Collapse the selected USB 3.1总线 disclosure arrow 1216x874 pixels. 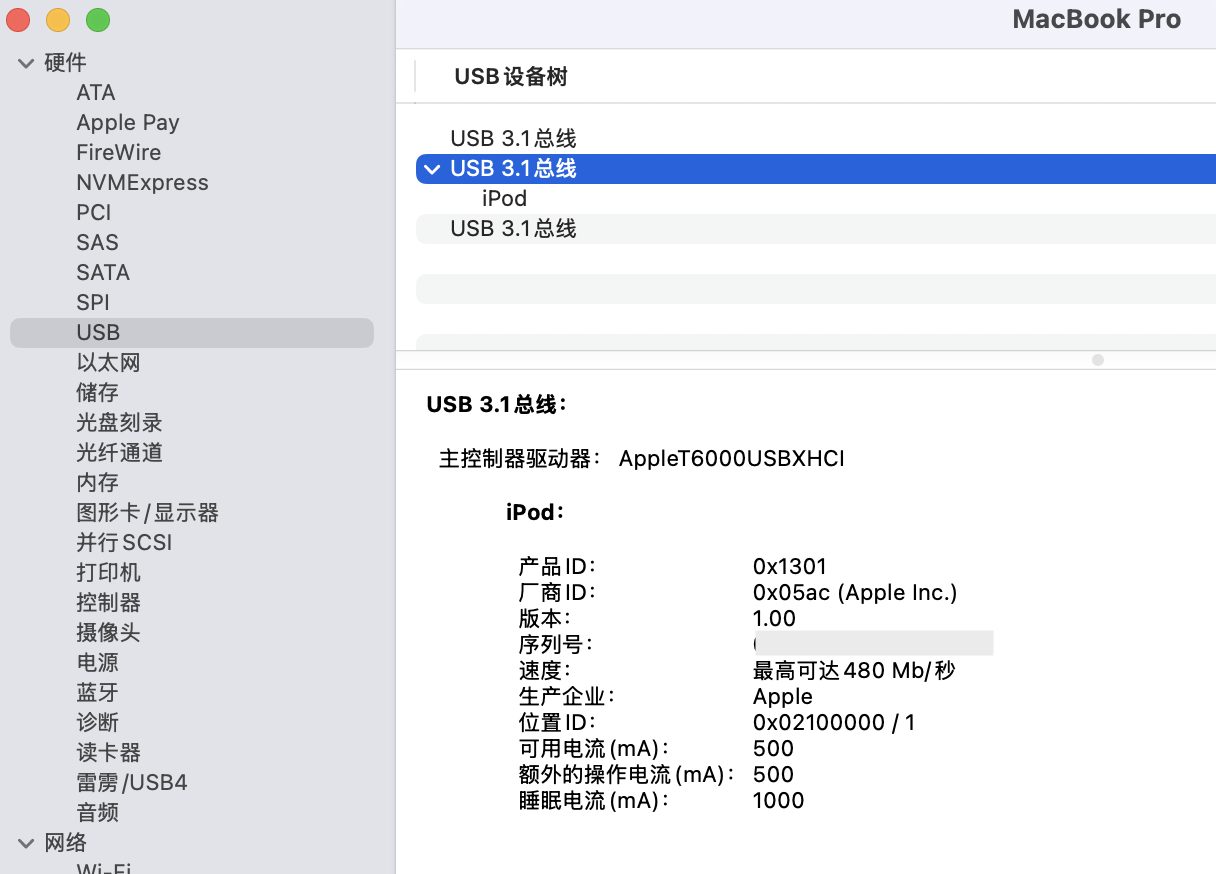(x=432, y=169)
